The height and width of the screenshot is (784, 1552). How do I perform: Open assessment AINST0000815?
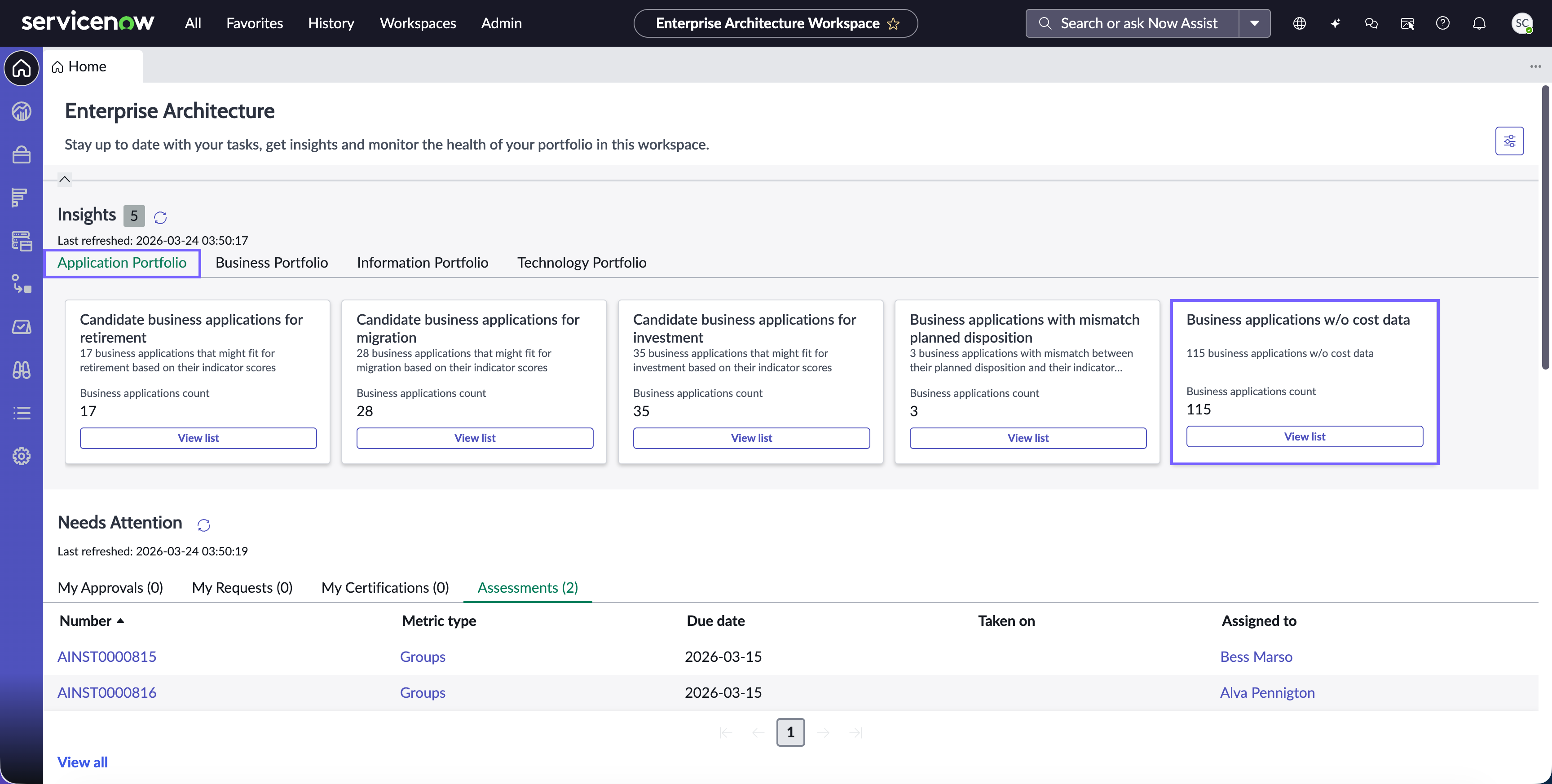coord(106,657)
